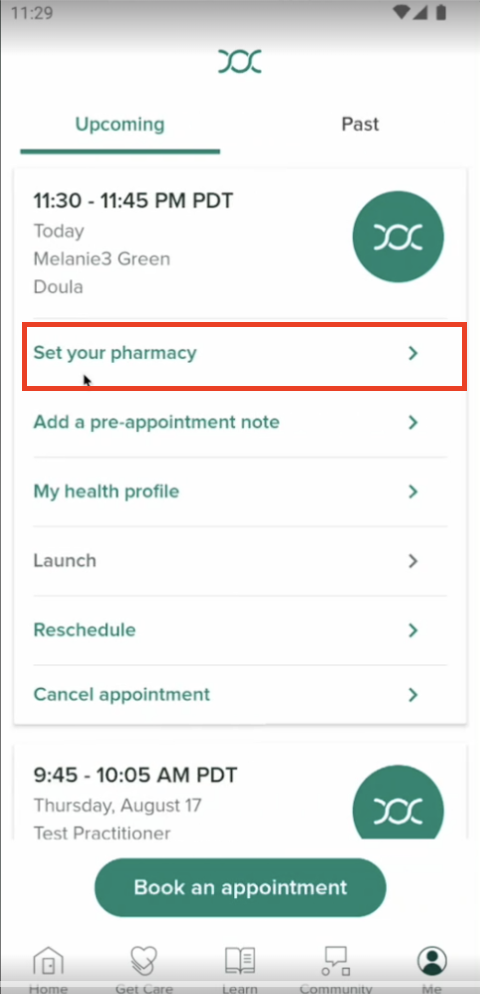Select the Reschedule option

click(240, 630)
